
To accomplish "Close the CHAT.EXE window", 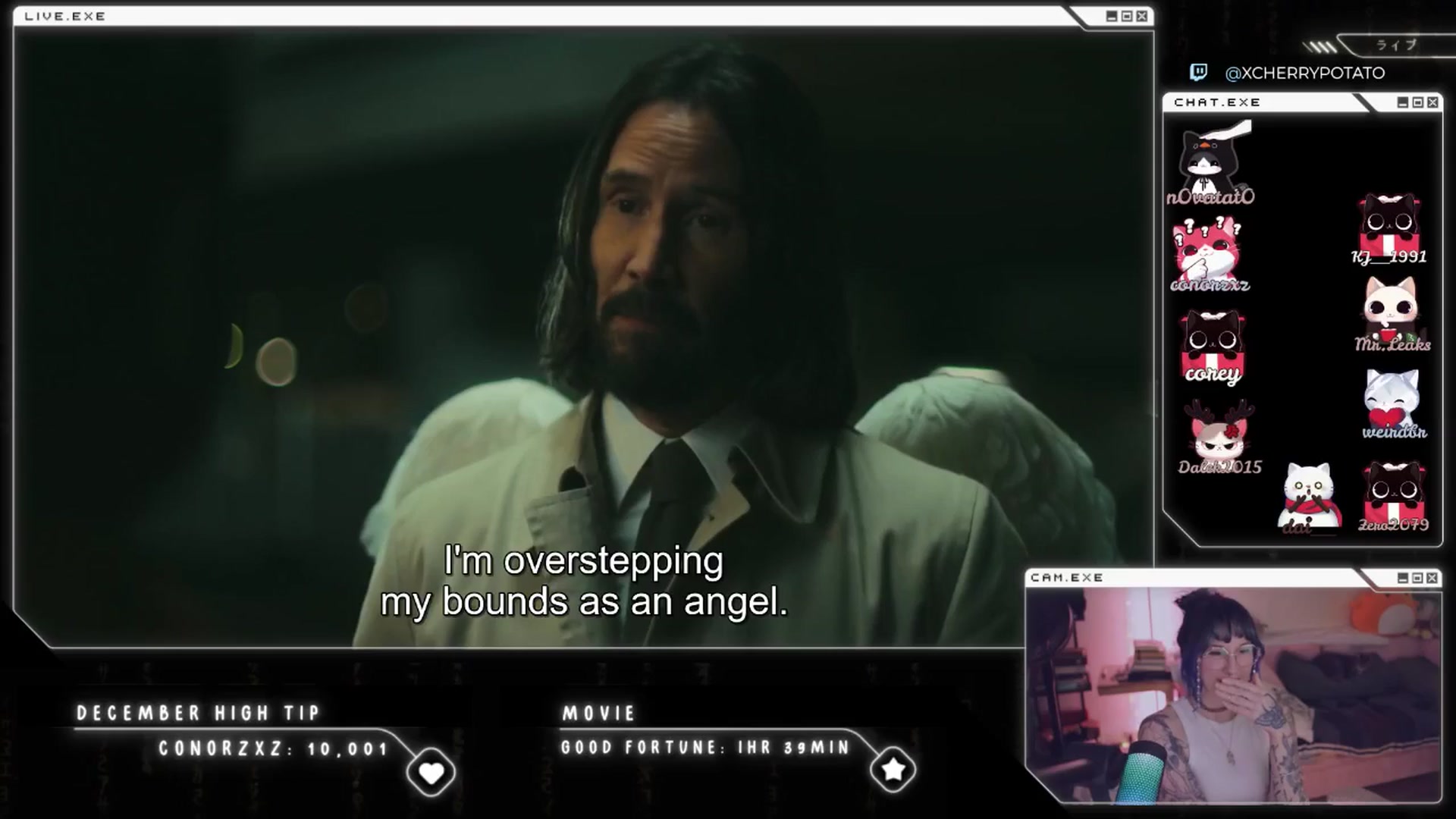I will point(1432,102).
